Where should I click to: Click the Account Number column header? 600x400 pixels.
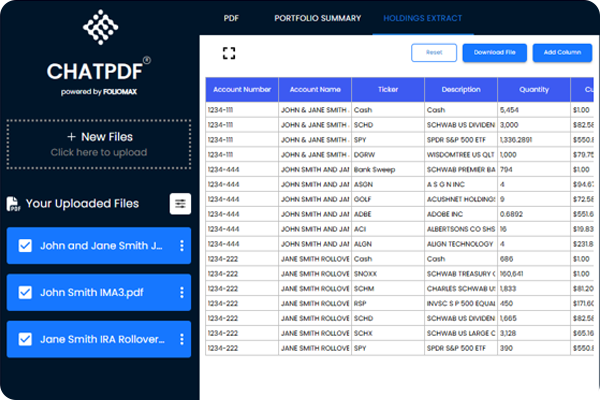coord(242,90)
